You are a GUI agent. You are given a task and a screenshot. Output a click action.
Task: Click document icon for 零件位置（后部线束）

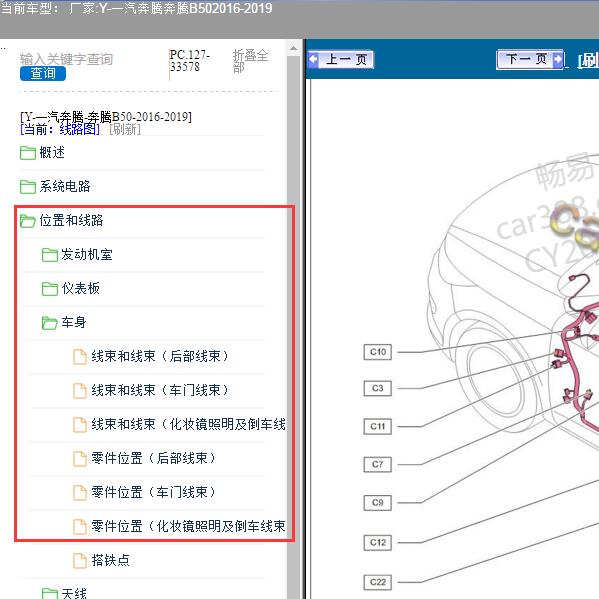[80, 459]
